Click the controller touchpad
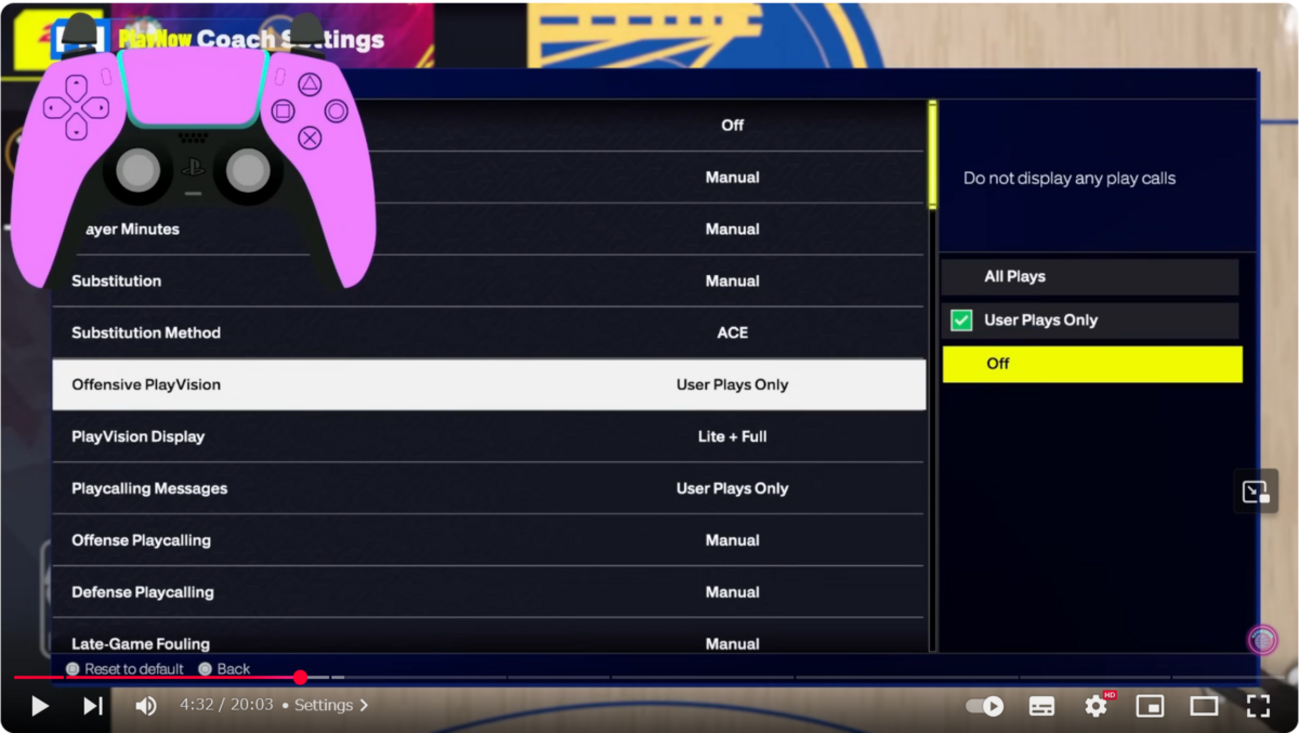Image resolution: width=1299 pixels, height=733 pixels. coord(193,88)
